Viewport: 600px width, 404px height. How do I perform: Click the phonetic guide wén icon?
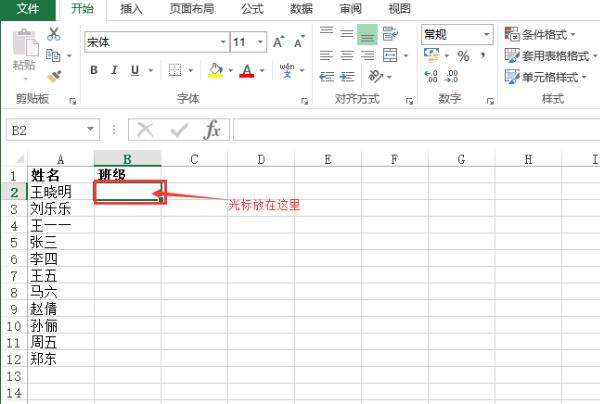pyautogui.click(x=287, y=70)
